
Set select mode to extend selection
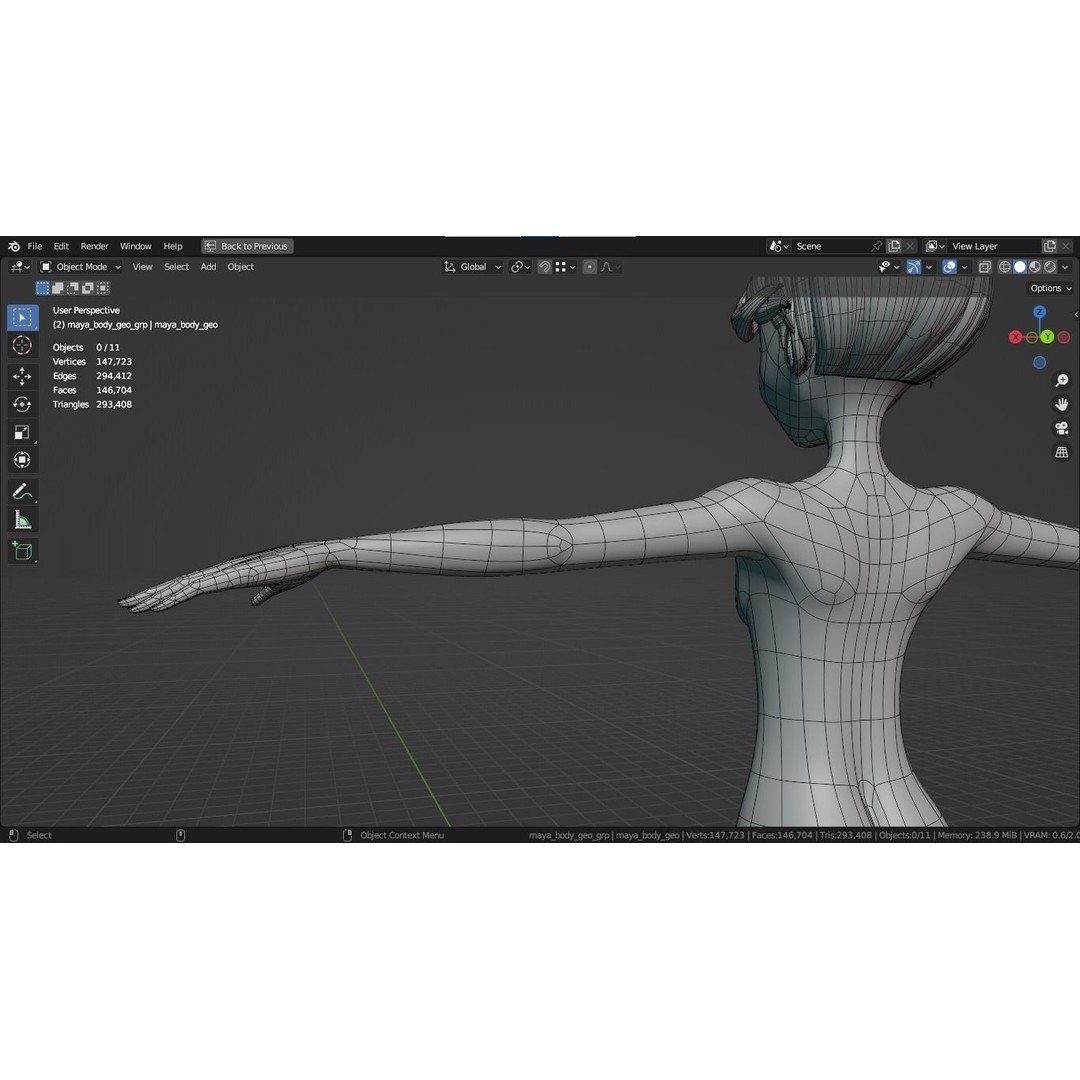point(58,288)
